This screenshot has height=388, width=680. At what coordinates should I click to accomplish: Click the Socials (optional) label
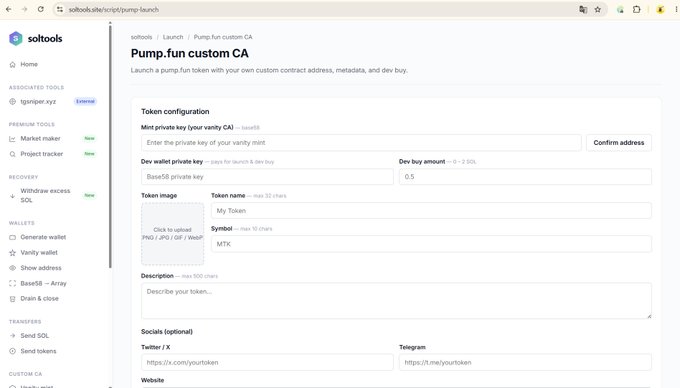167,332
